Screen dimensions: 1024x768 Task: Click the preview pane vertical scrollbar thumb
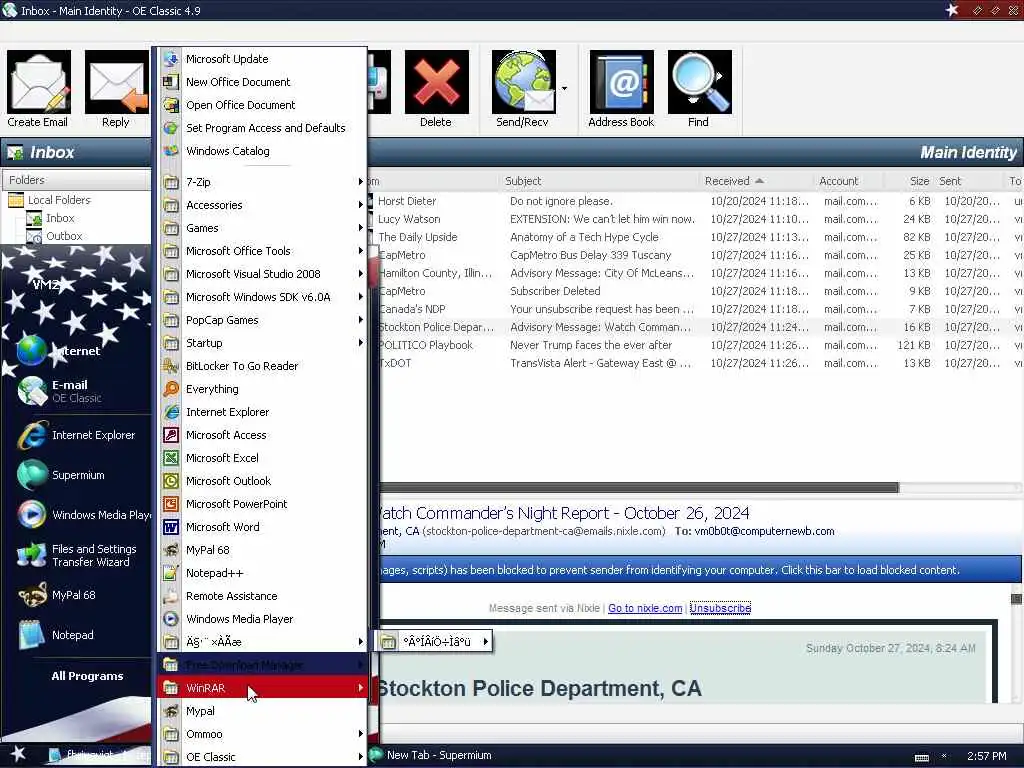[x=1016, y=598]
